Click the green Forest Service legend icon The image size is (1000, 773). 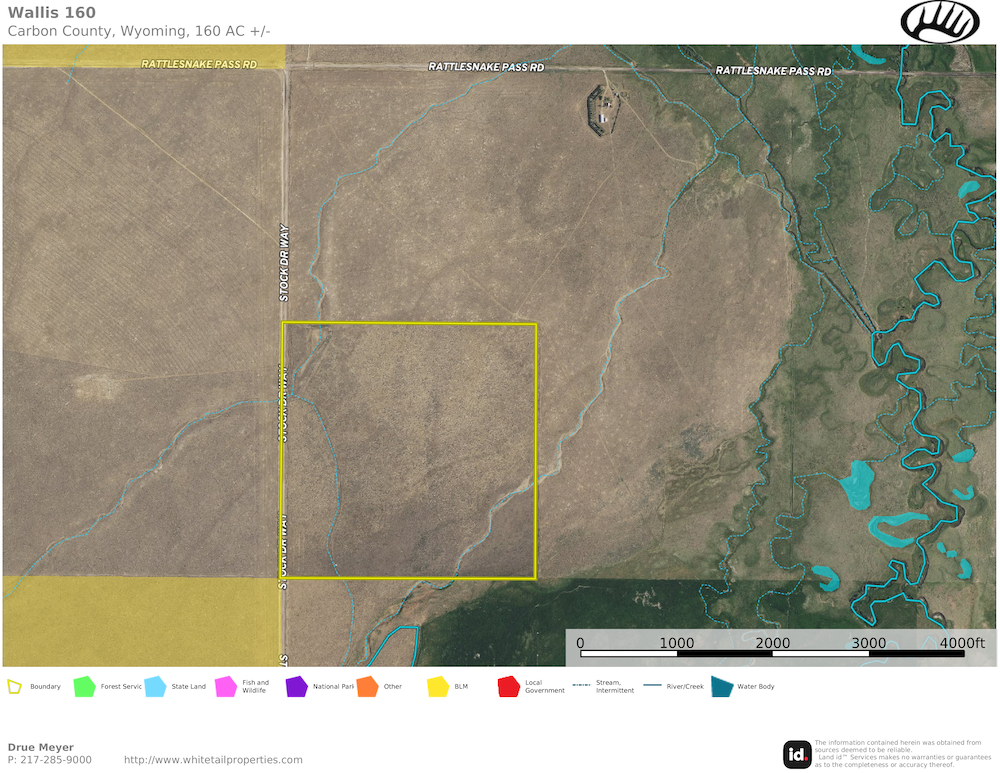coord(84,687)
